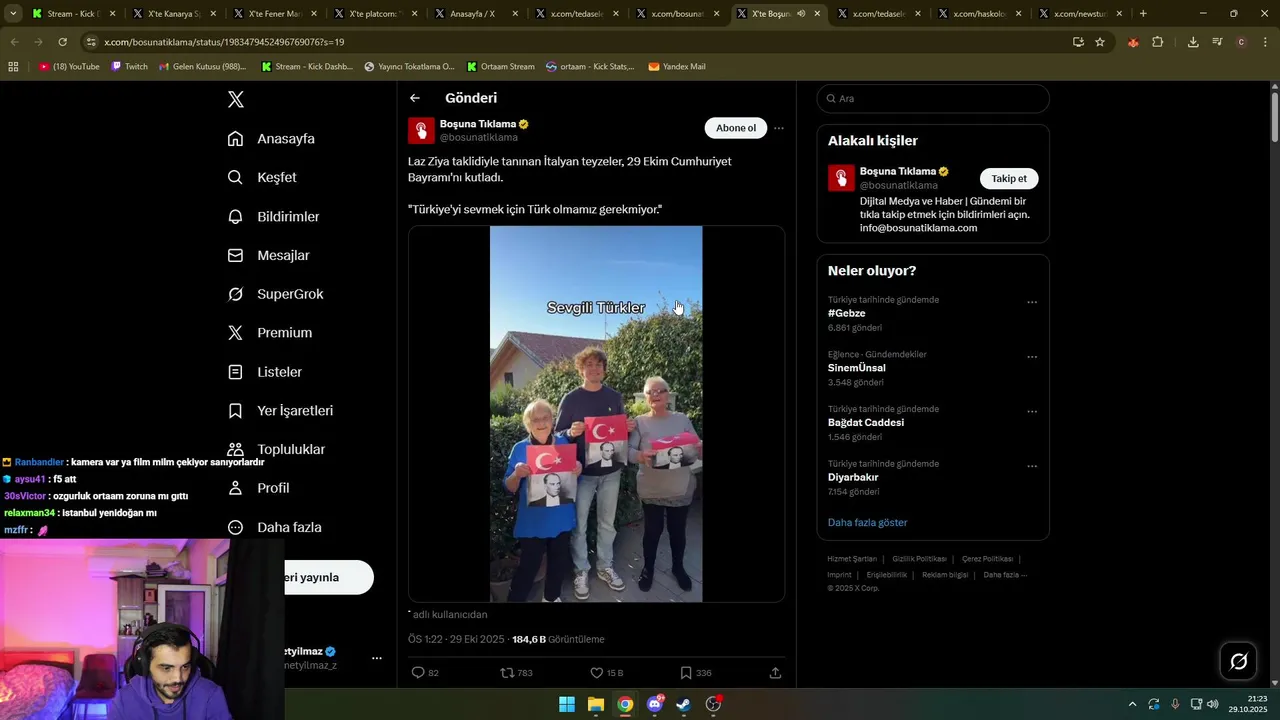
Task: Switch to X'te Kanarya tab
Action: (x=174, y=14)
